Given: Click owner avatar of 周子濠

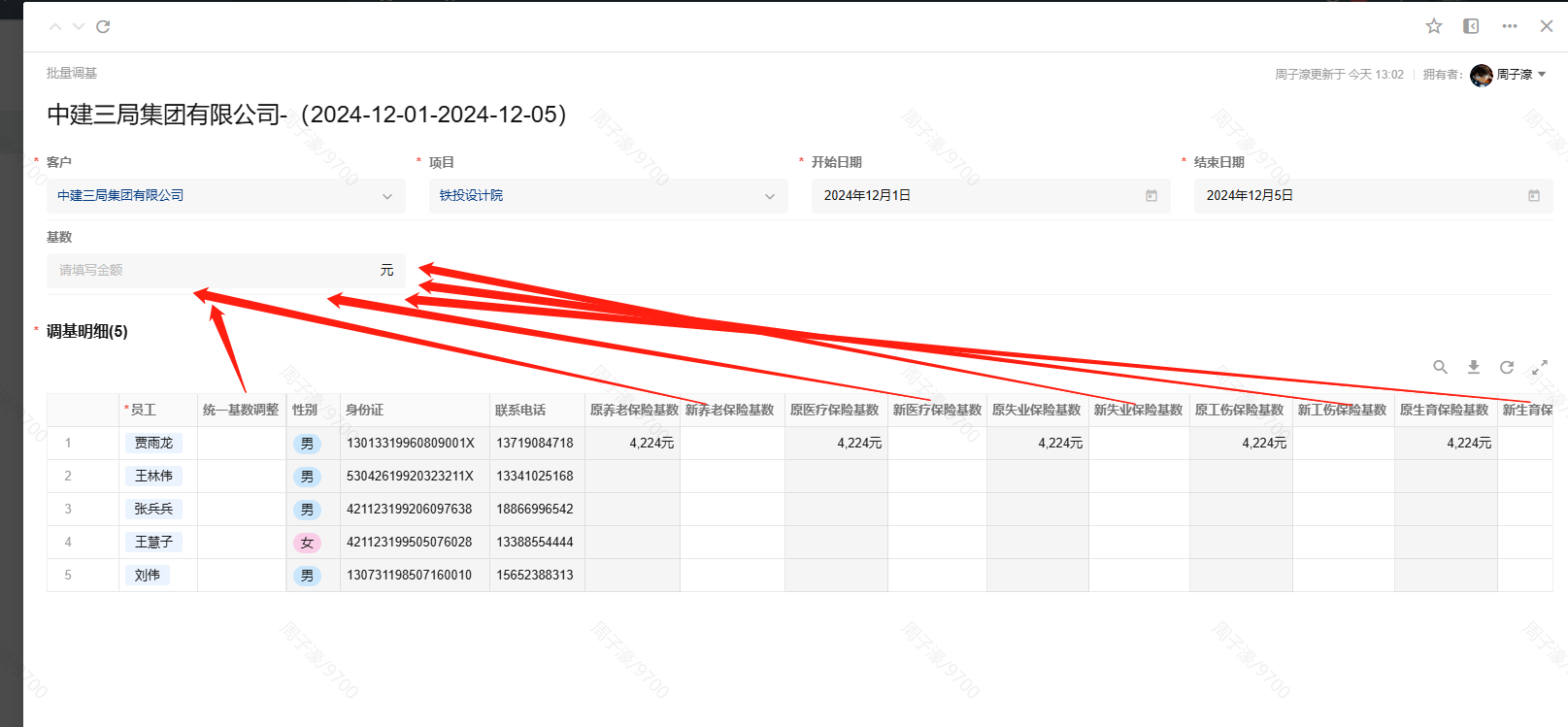Looking at the screenshot, I should (x=1482, y=75).
